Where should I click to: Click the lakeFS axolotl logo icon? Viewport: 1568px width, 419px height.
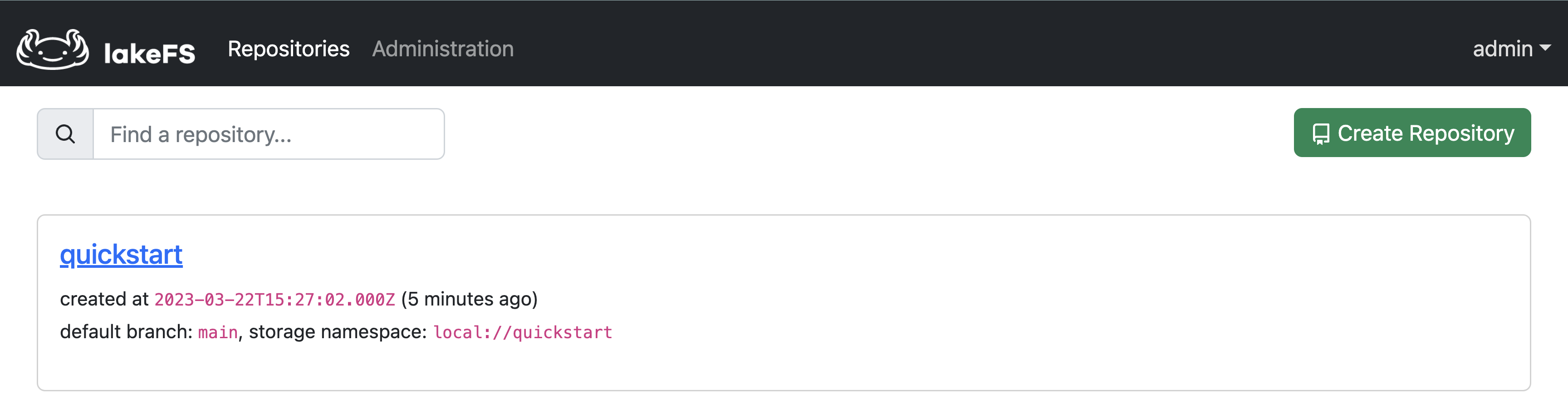(x=52, y=49)
